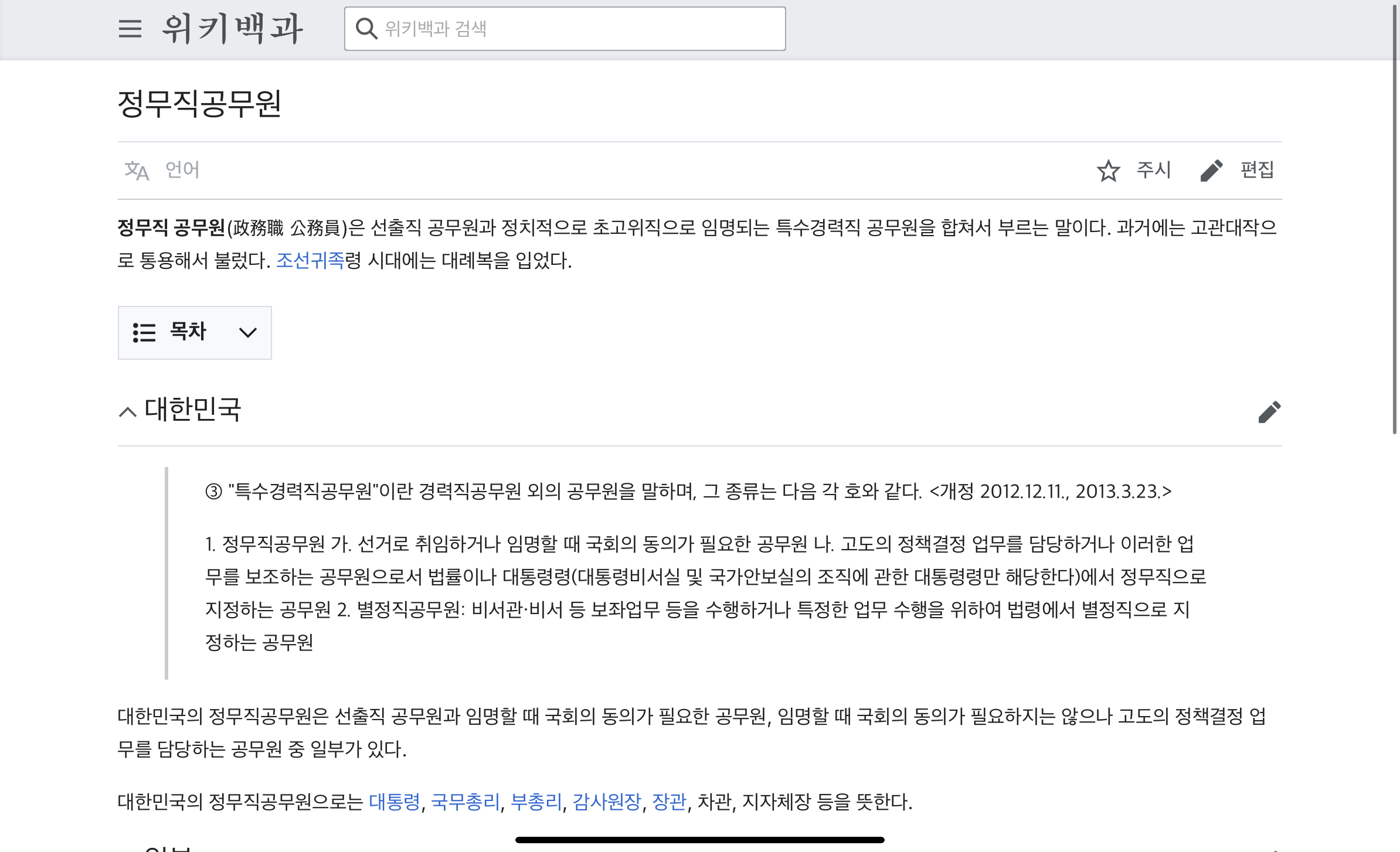This screenshot has width=1400, height=852.
Task: Click the 편집 edit label
Action: point(1257,170)
